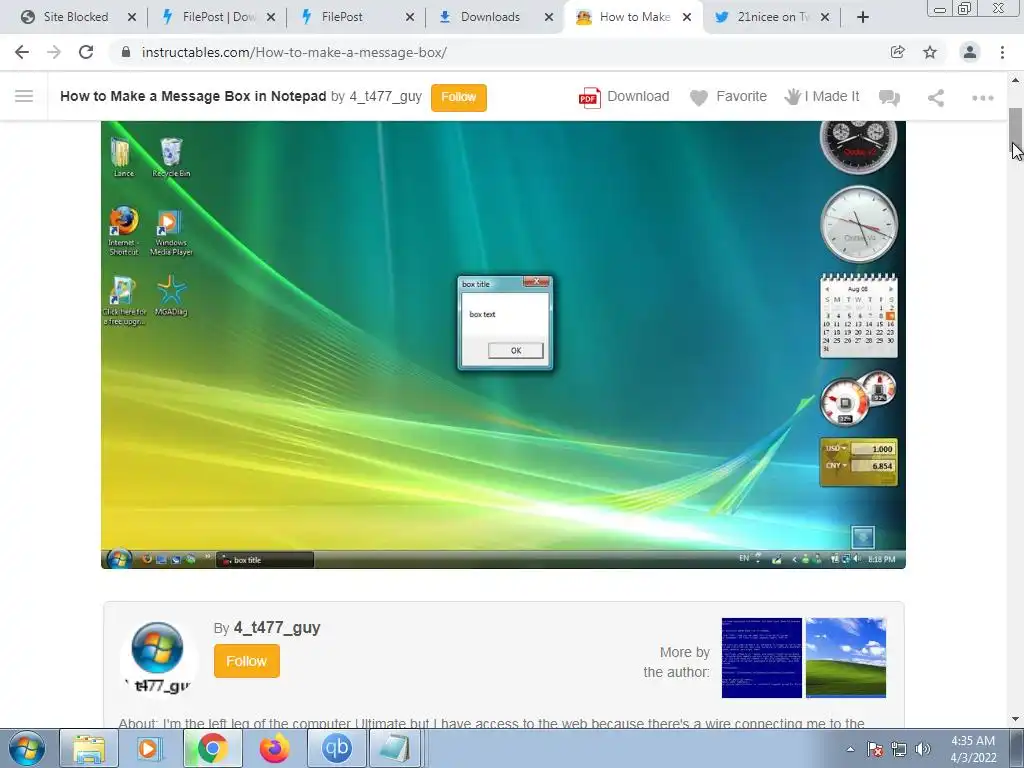Open the volume speaker tray icon
Image resolution: width=1024 pixels, height=768 pixels.
923,749
